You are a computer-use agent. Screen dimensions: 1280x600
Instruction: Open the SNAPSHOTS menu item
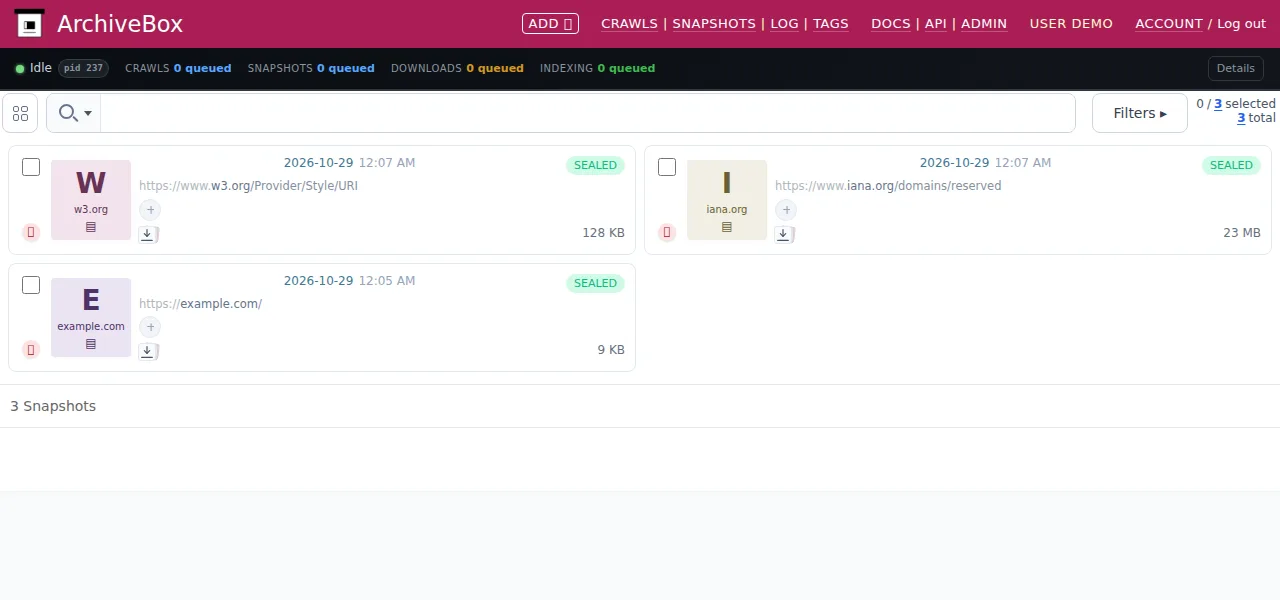[714, 23]
